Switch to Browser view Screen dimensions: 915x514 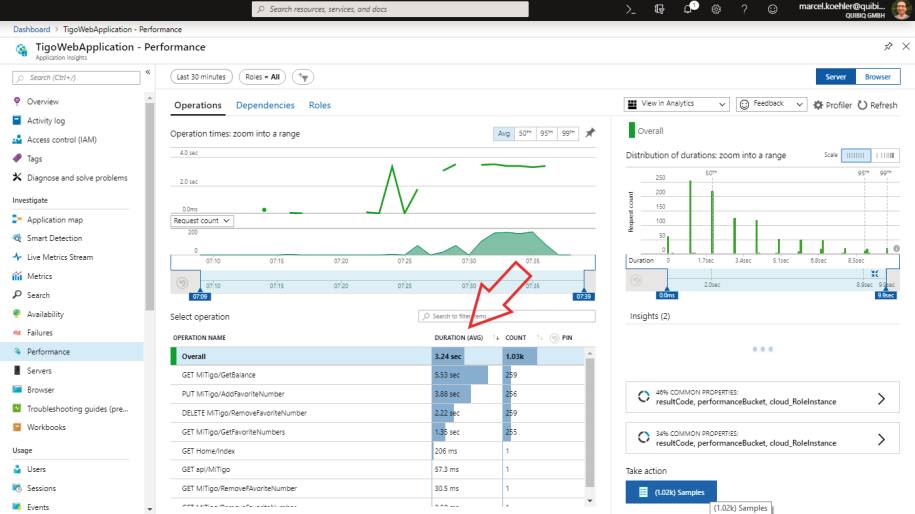878,76
